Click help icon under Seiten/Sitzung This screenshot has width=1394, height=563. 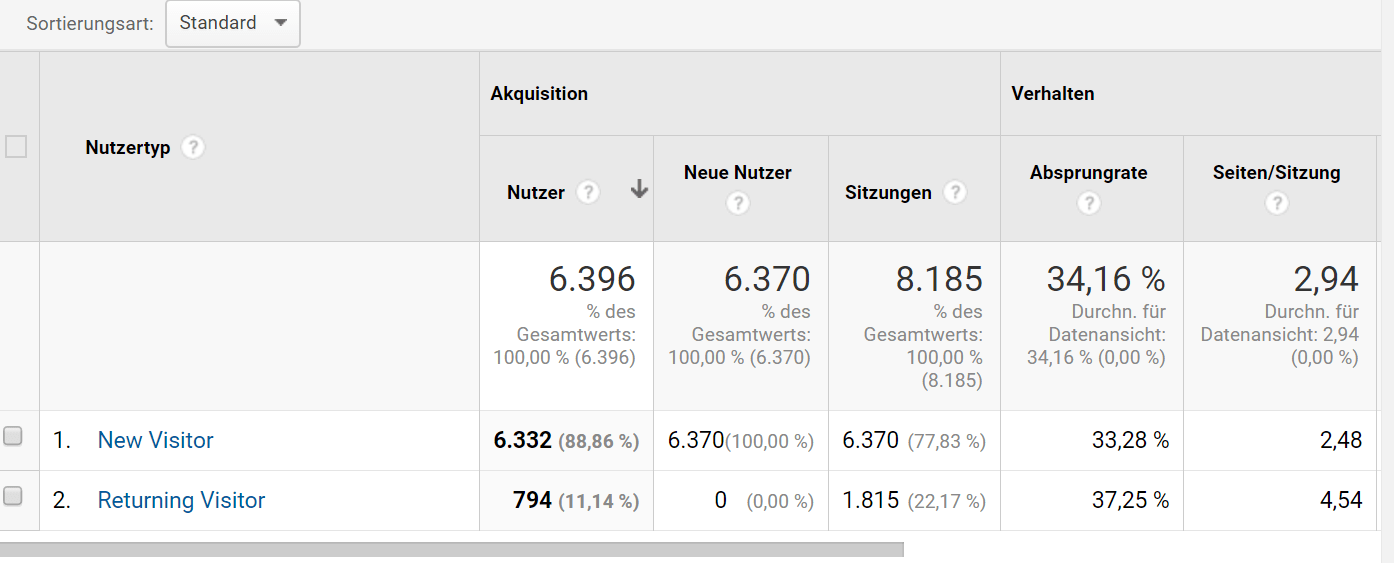tap(1276, 203)
